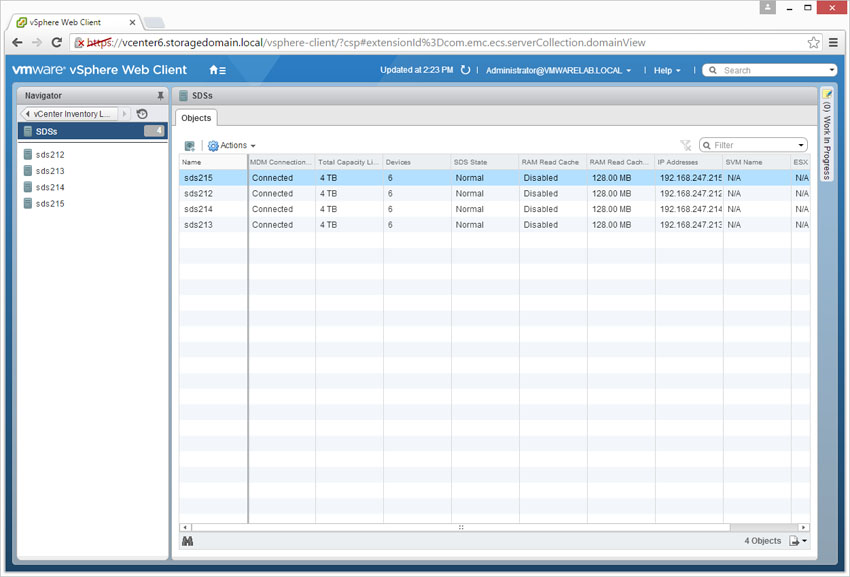This screenshot has width=850, height=577.
Task: Select sds214 icon in Navigator
Action: 28,187
